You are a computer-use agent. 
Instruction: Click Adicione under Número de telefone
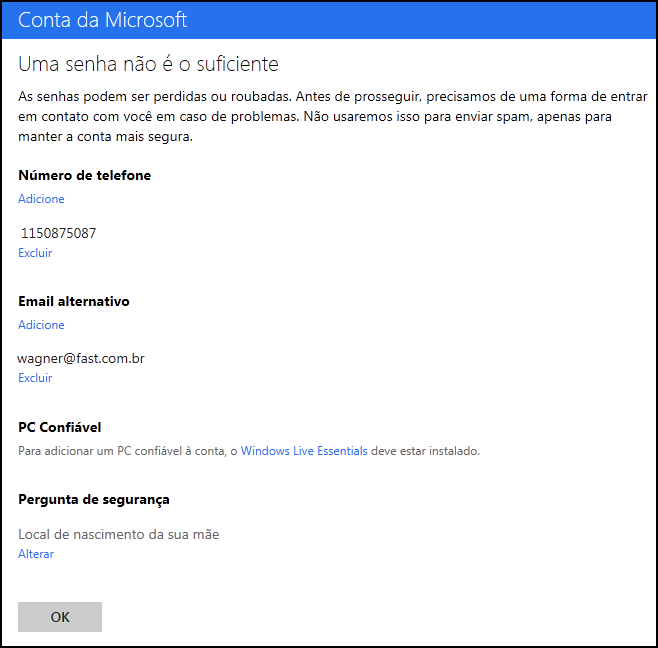click(x=41, y=199)
